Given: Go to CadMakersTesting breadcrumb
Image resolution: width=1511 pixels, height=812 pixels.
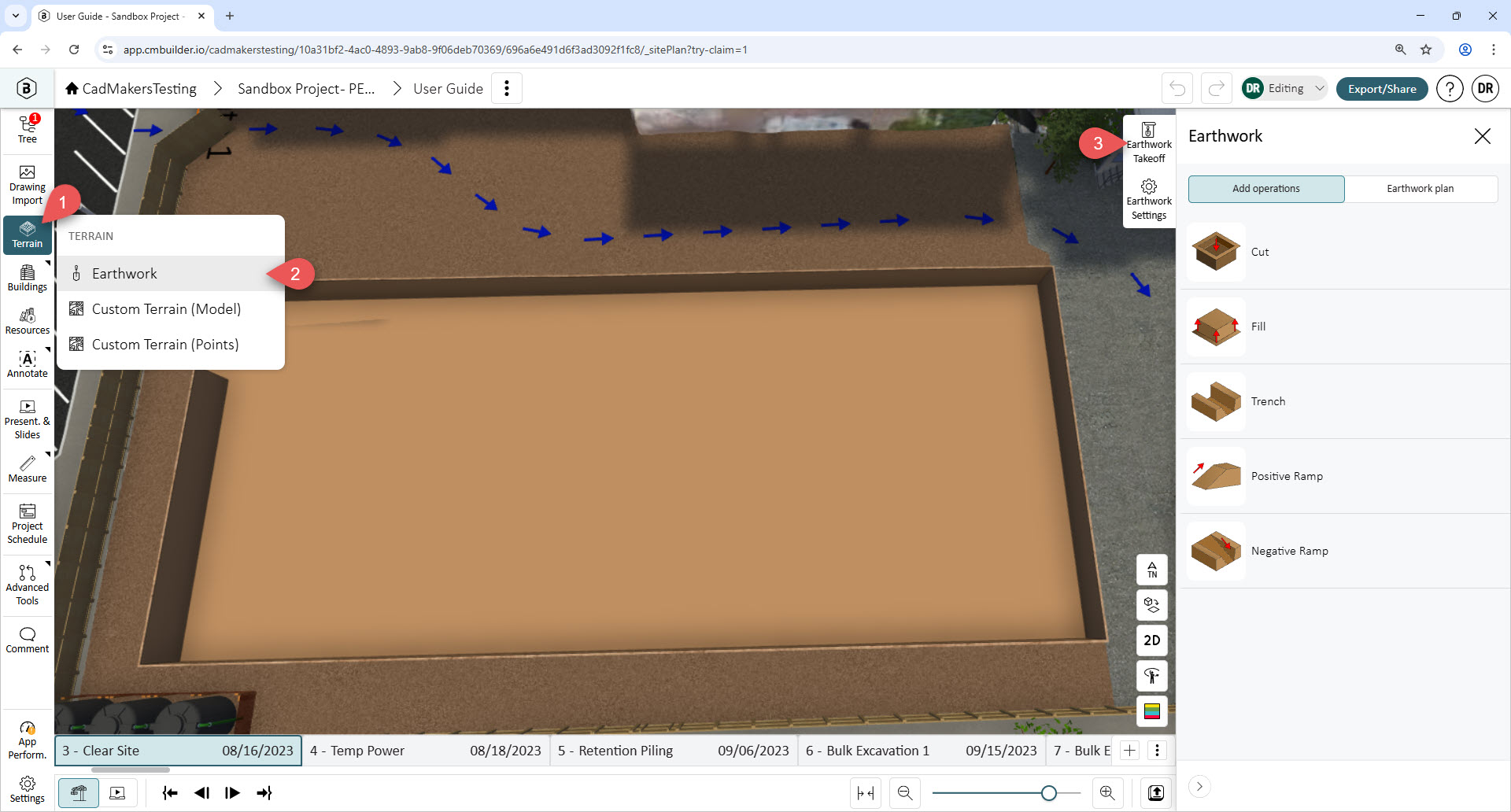Looking at the screenshot, I should (x=131, y=89).
